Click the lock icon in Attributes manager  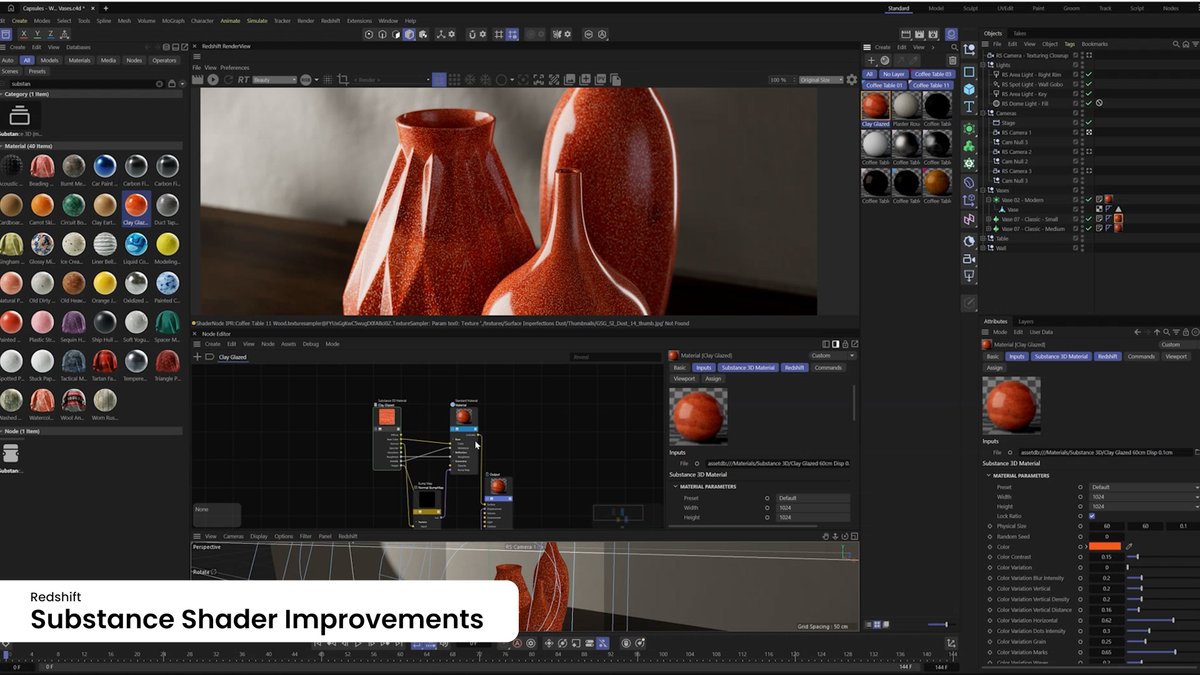(1186, 332)
